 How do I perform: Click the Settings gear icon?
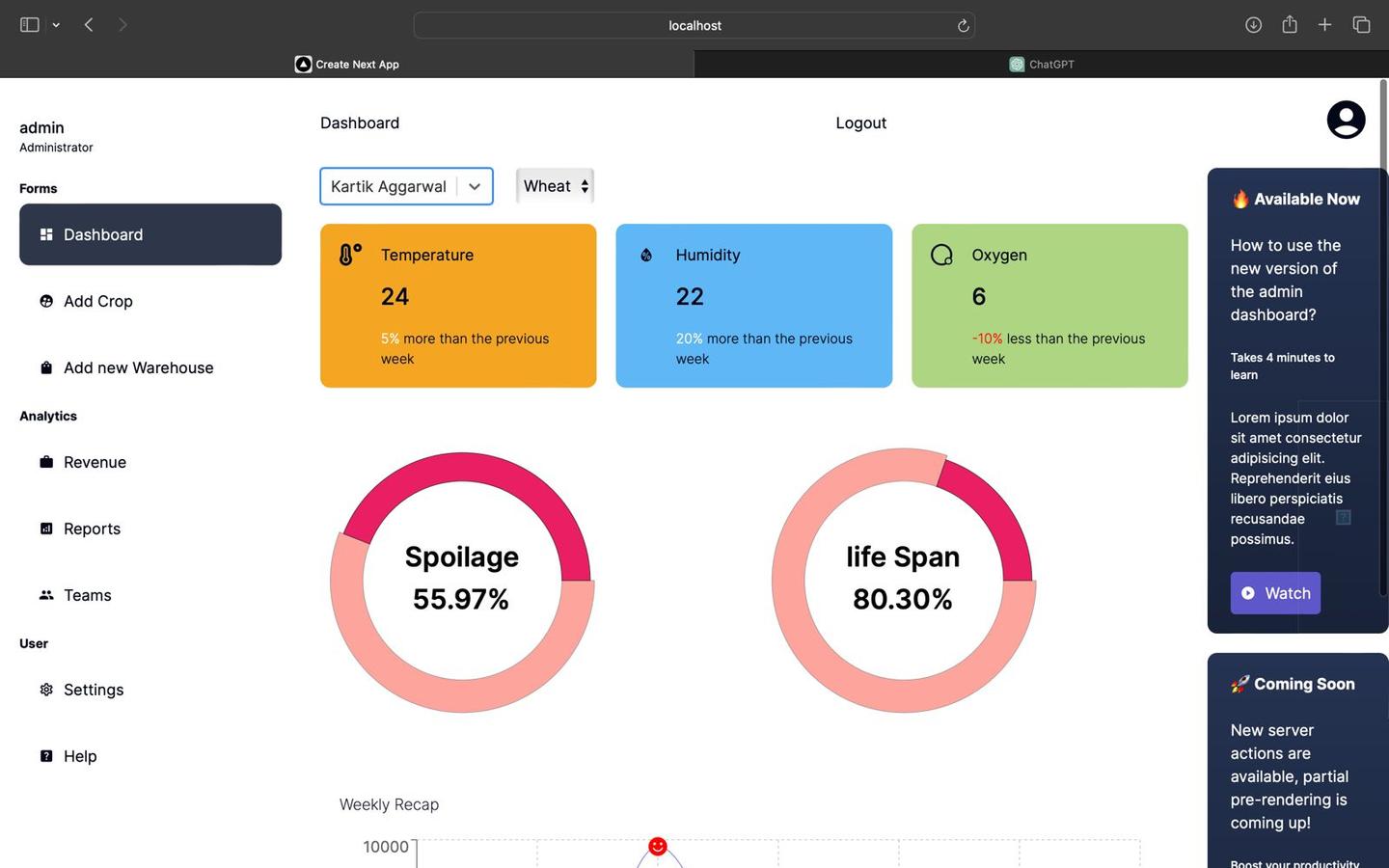(x=46, y=690)
